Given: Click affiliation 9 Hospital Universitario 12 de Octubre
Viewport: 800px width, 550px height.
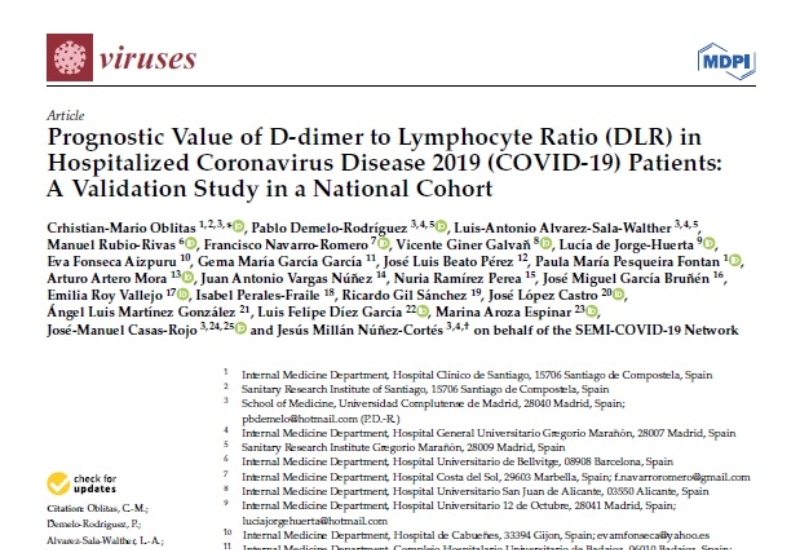Looking at the screenshot, I should 459,506.
